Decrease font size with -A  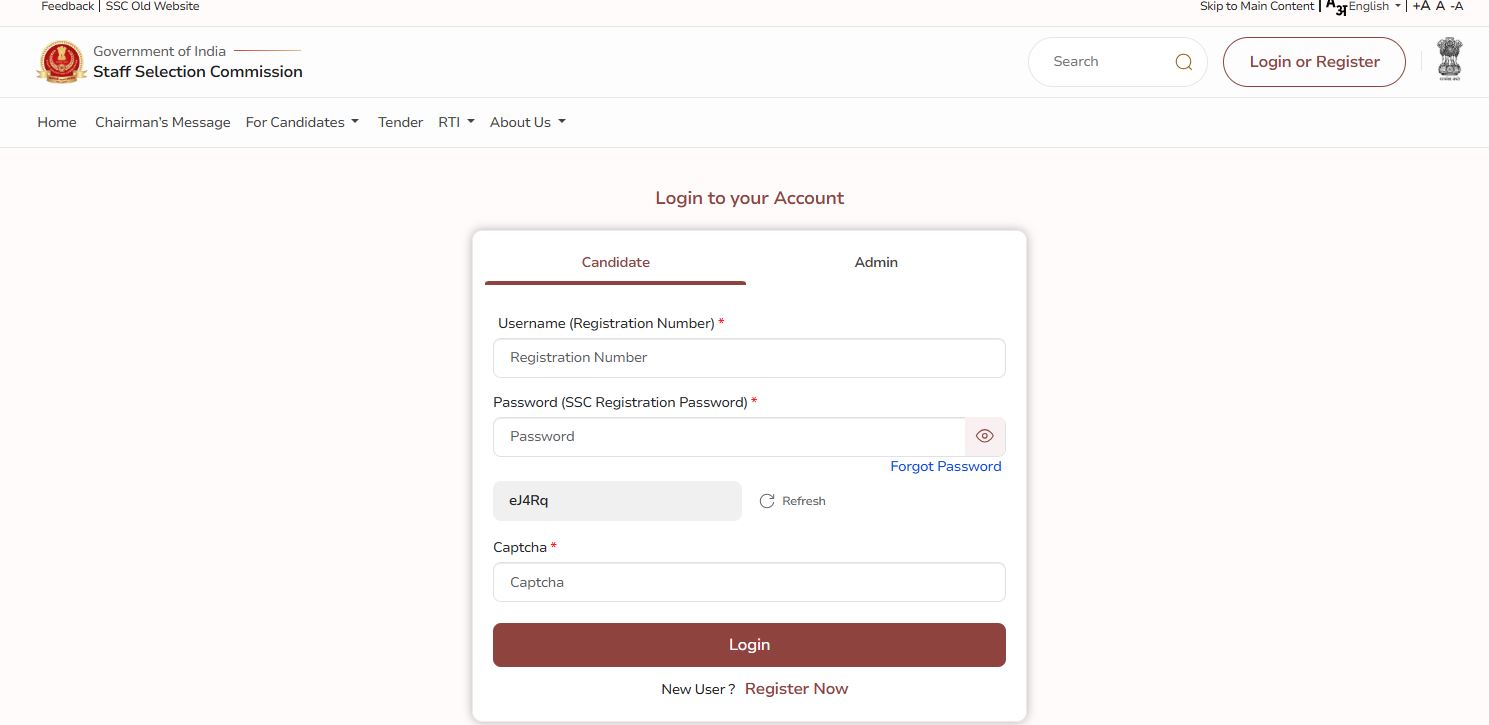click(x=1457, y=6)
